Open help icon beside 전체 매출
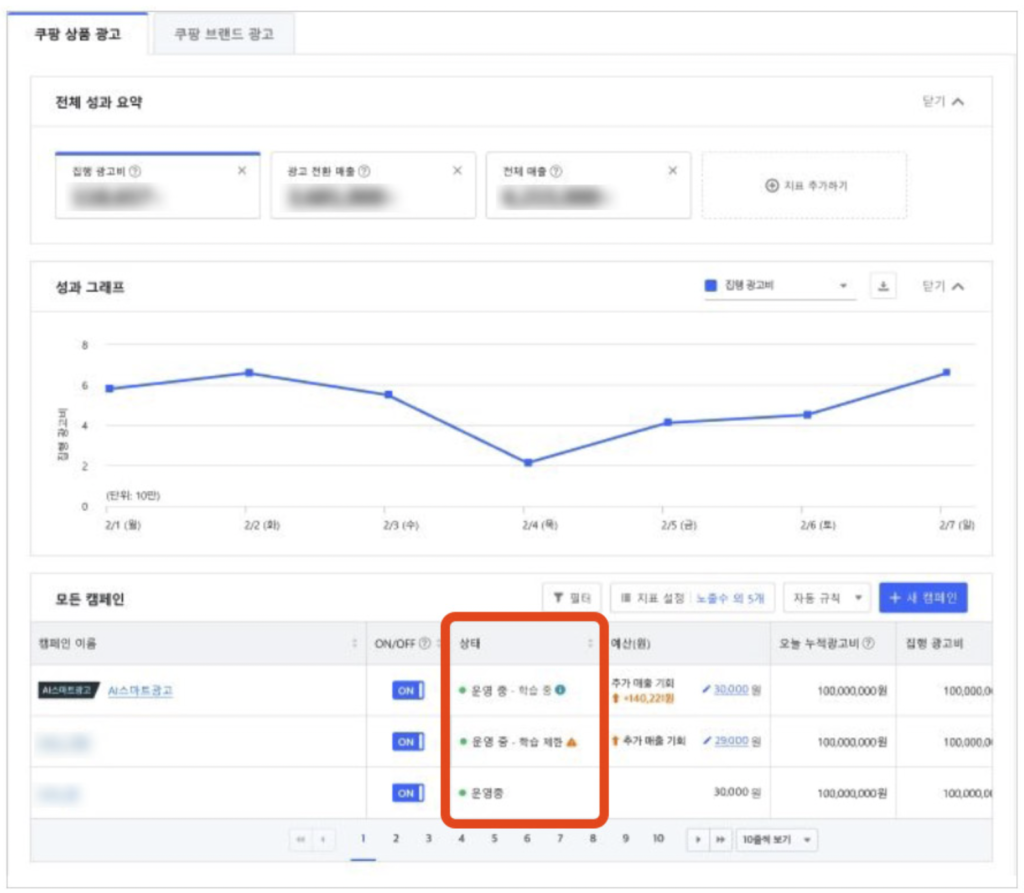Screen dimensions: 1024x893 [556, 171]
